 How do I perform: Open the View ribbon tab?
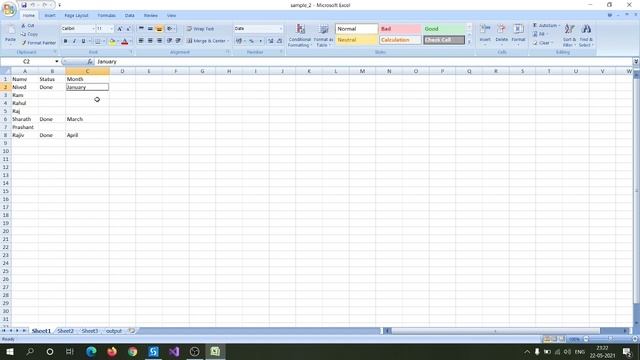coord(171,16)
